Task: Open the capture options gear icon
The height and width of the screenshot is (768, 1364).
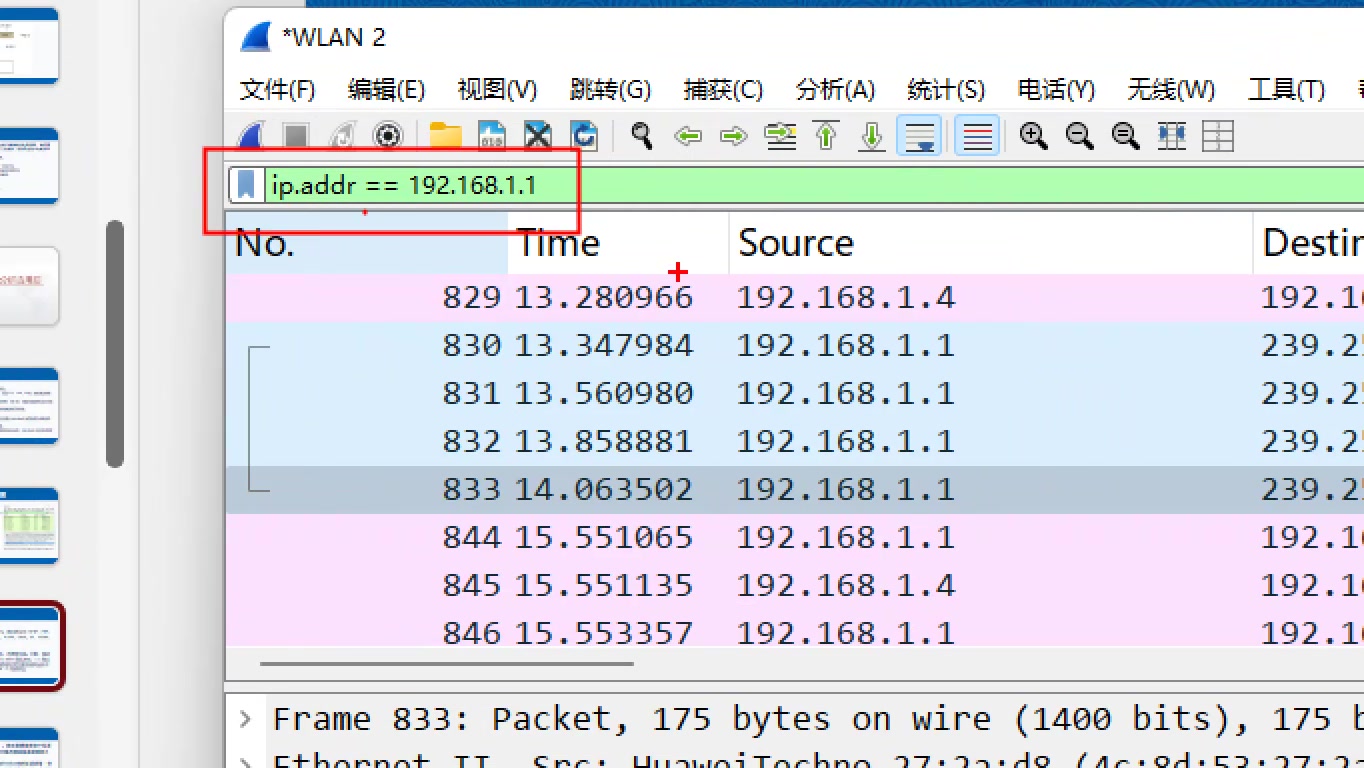Action: (x=388, y=135)
